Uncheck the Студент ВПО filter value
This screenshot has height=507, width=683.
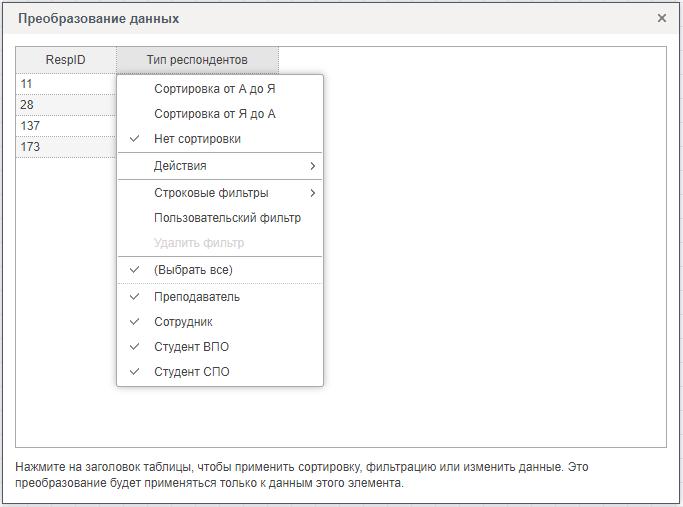click(x=191, y=347)
